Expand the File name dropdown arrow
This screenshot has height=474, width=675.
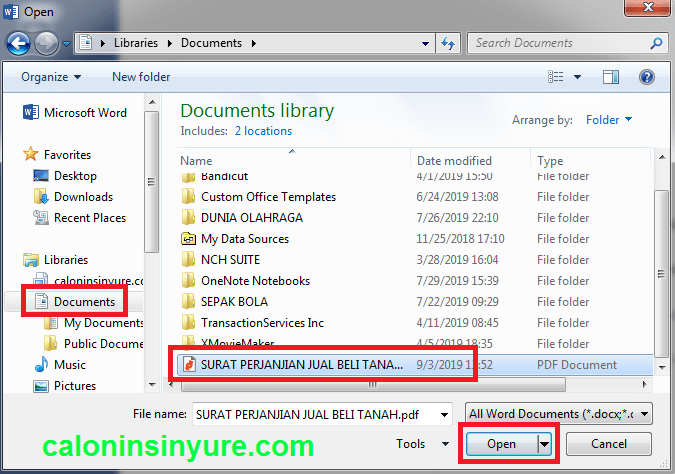pos(444,415)
